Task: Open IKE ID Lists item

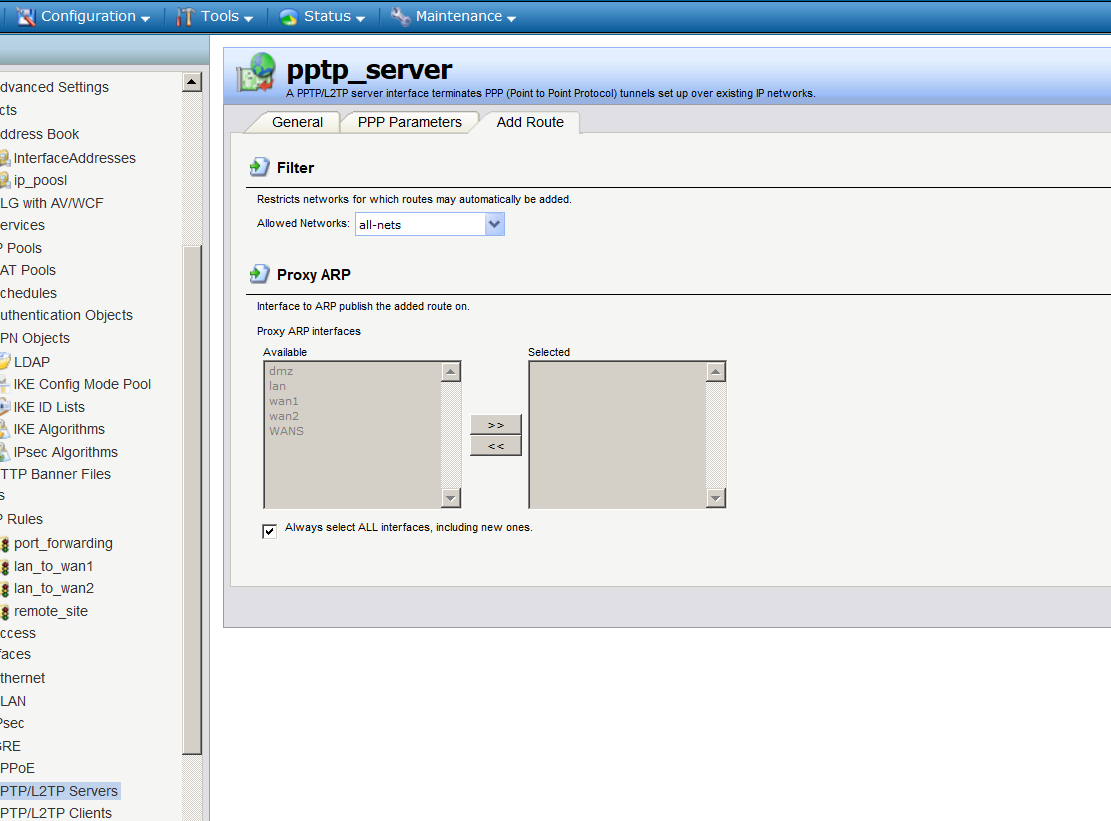Action: coord(49,407)
